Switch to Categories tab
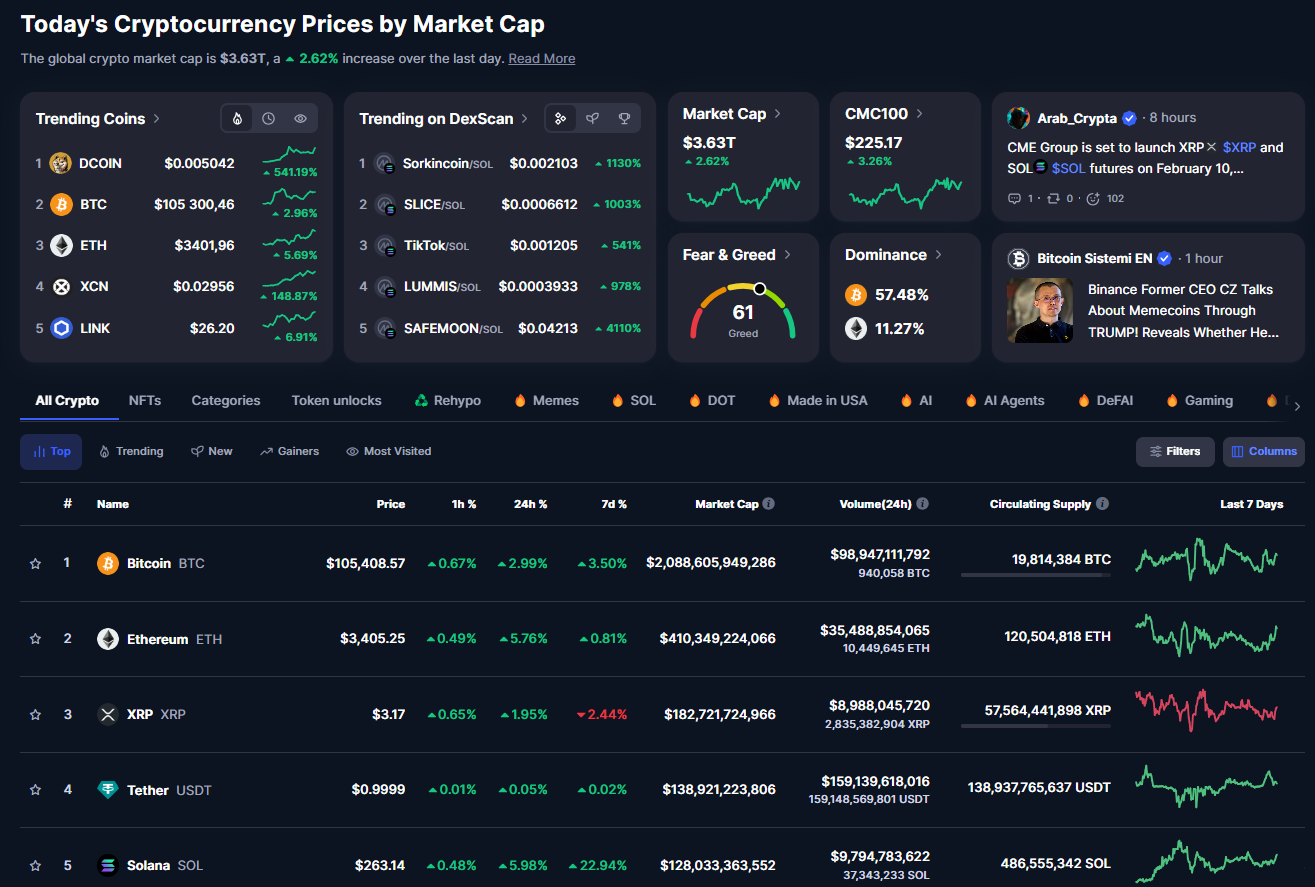 [226, 400]
